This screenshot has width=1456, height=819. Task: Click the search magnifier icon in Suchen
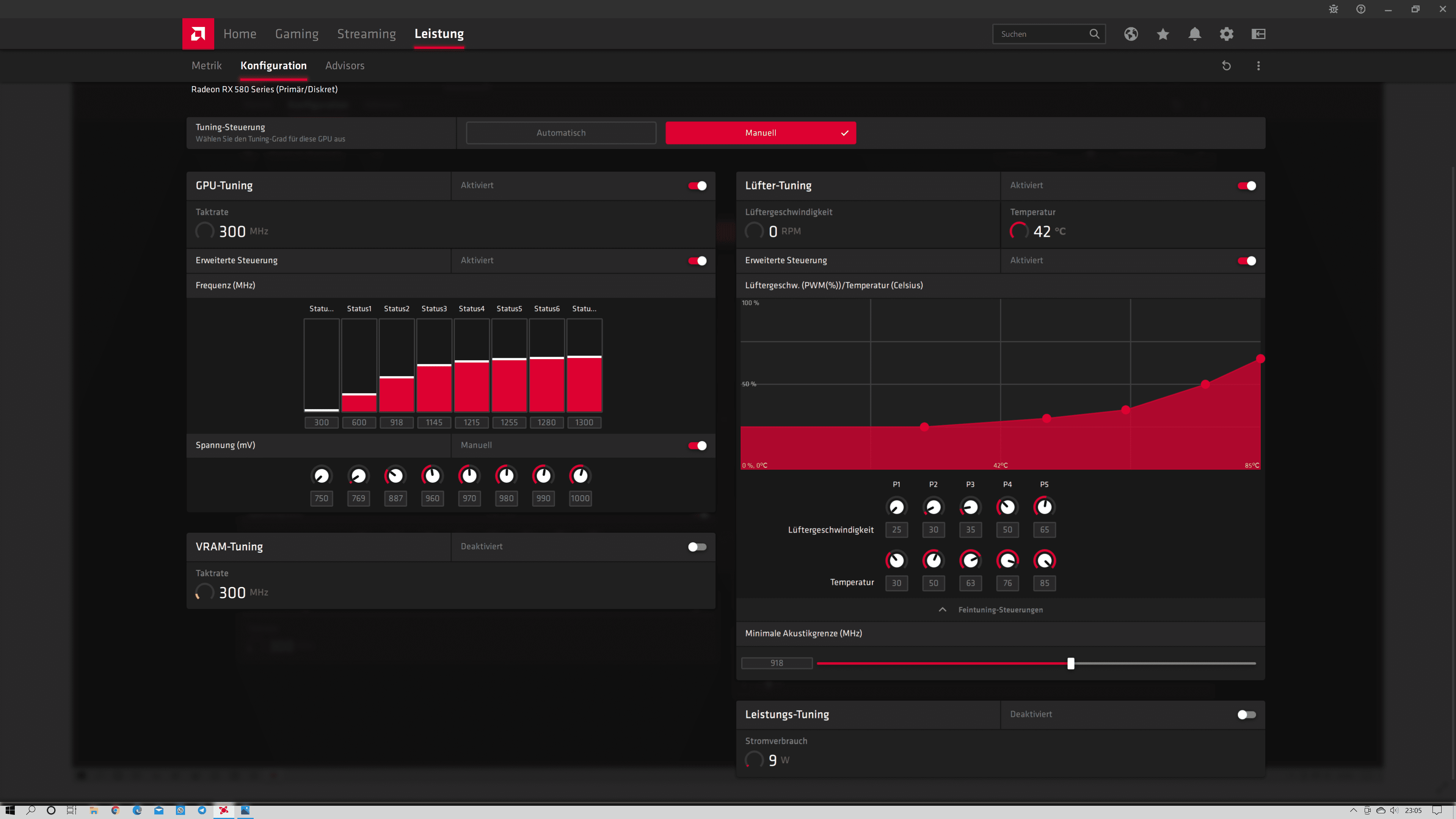[1094, 34]
